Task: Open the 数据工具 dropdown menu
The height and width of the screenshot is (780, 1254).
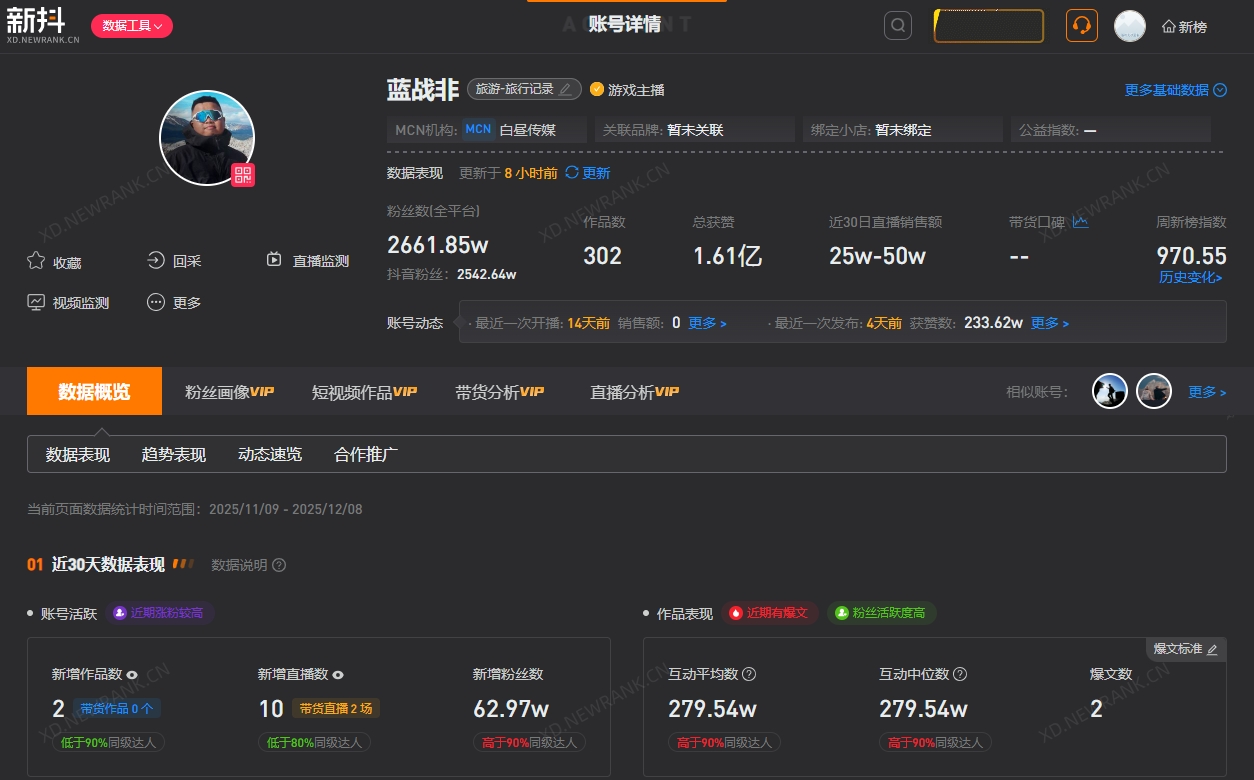Action: 132,26
